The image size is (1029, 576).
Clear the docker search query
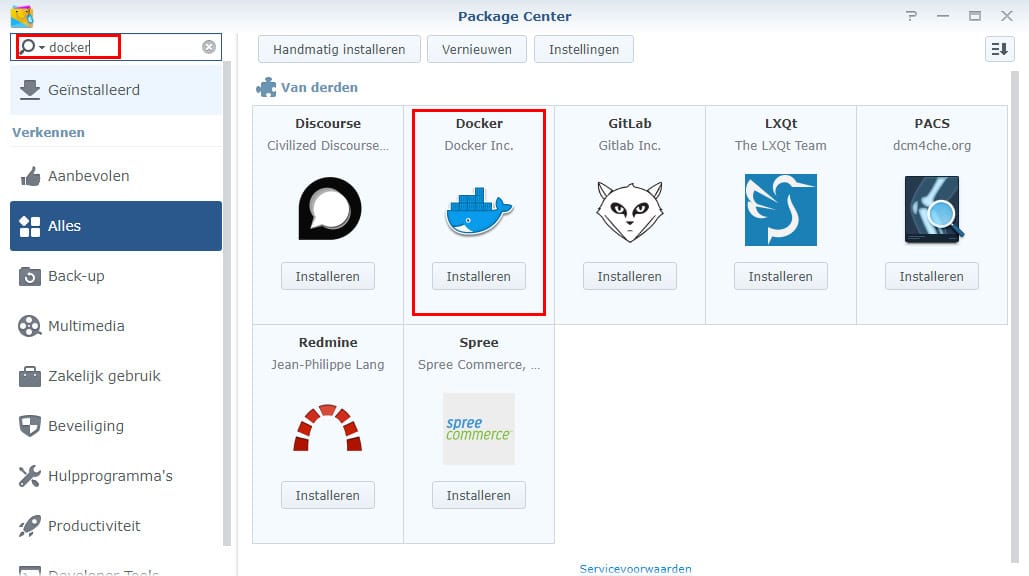click(208, 46)
